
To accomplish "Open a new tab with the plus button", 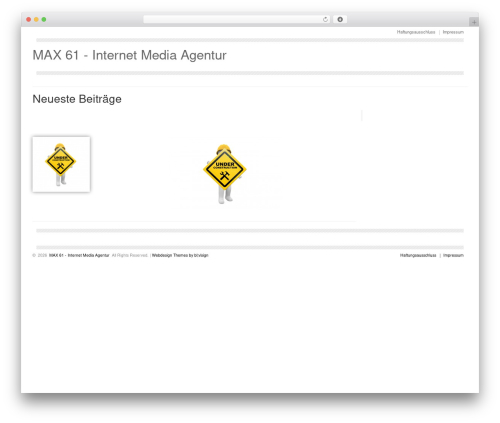I will coord(474,22).
